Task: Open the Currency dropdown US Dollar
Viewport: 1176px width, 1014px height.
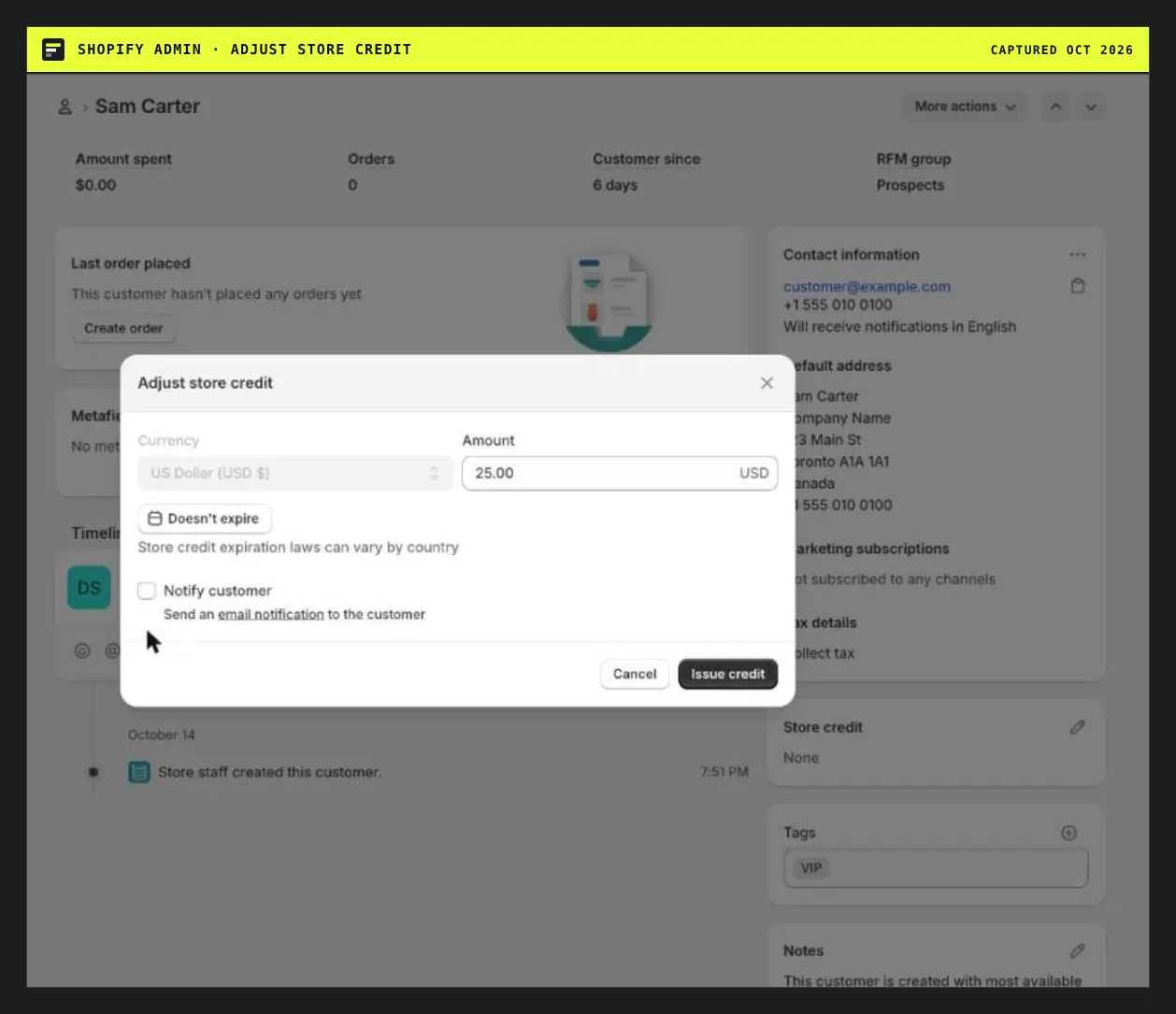Action: click(295, 473)
